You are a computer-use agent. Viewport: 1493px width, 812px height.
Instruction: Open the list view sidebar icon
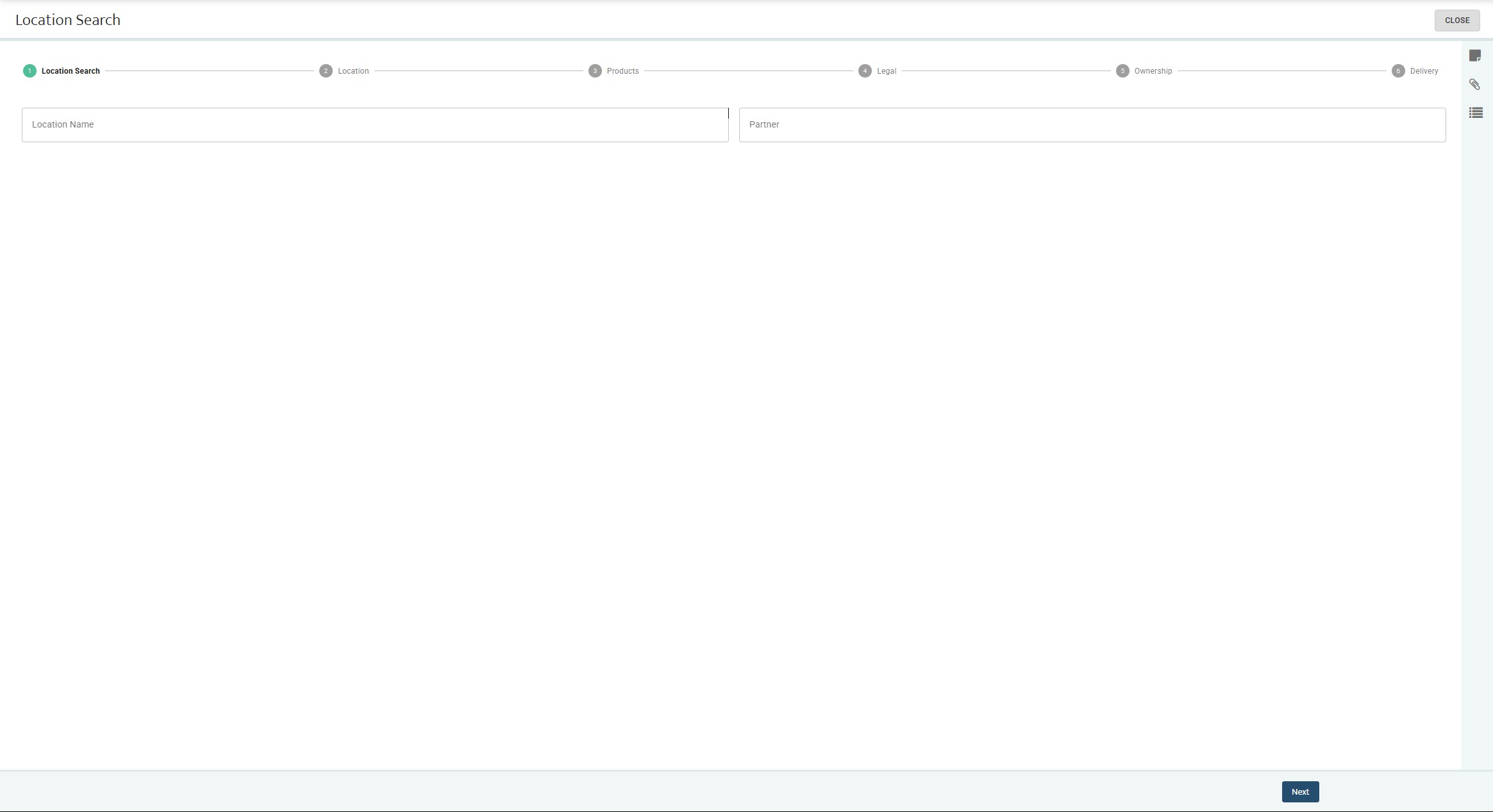pyautogui.click(x=1476, y=113)
